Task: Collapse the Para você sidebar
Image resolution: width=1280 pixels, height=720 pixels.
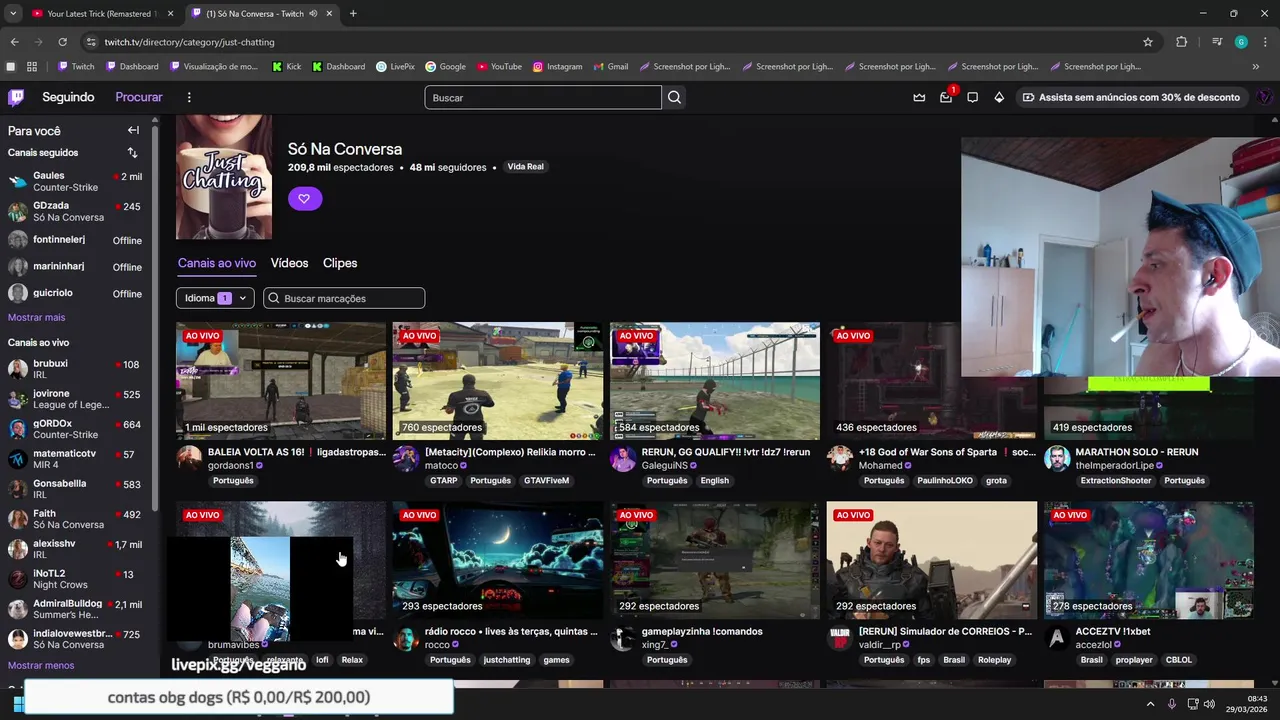Action: (133, 130)
